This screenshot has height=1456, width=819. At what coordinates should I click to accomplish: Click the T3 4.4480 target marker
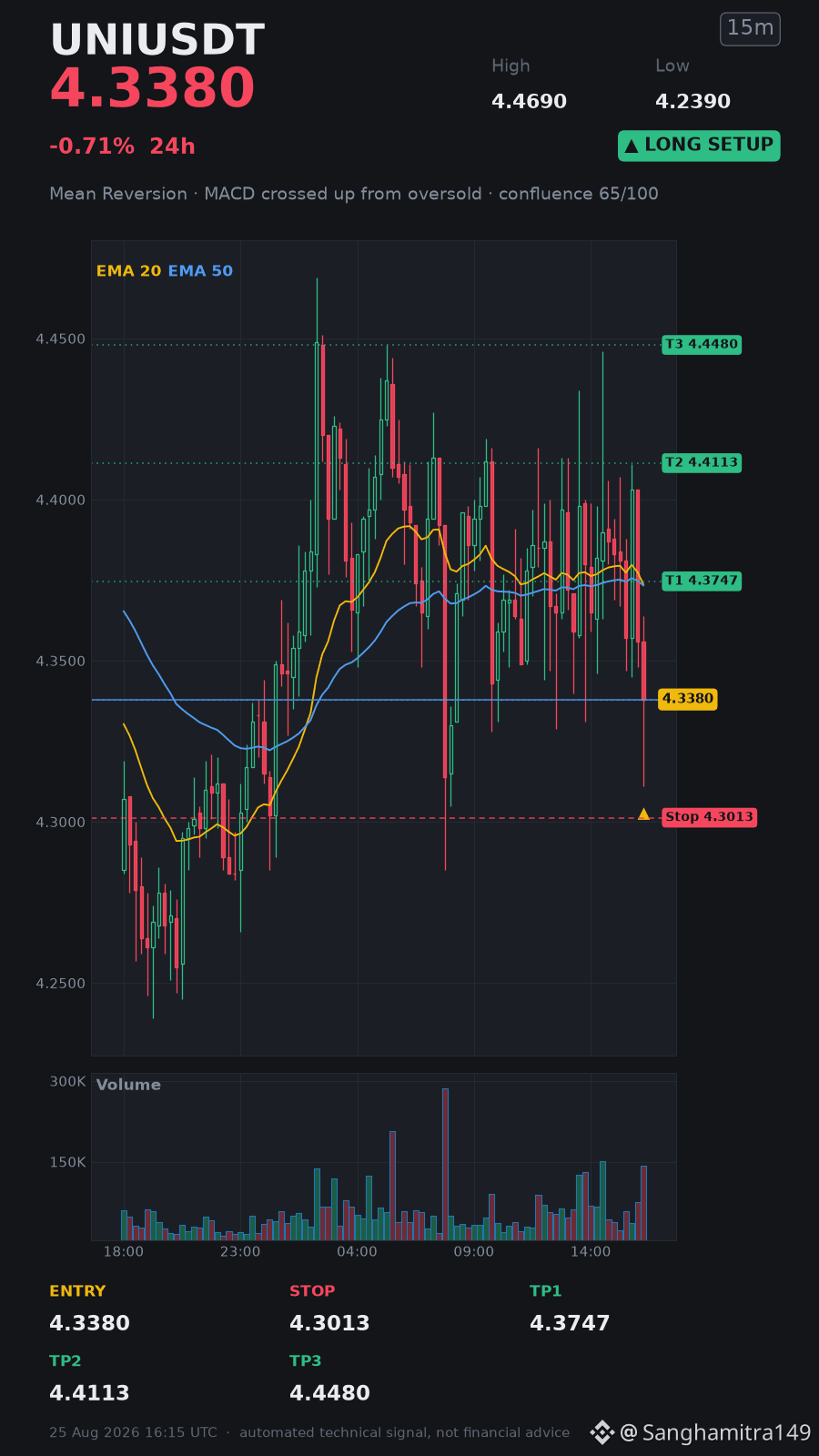[x=702, y=344]
